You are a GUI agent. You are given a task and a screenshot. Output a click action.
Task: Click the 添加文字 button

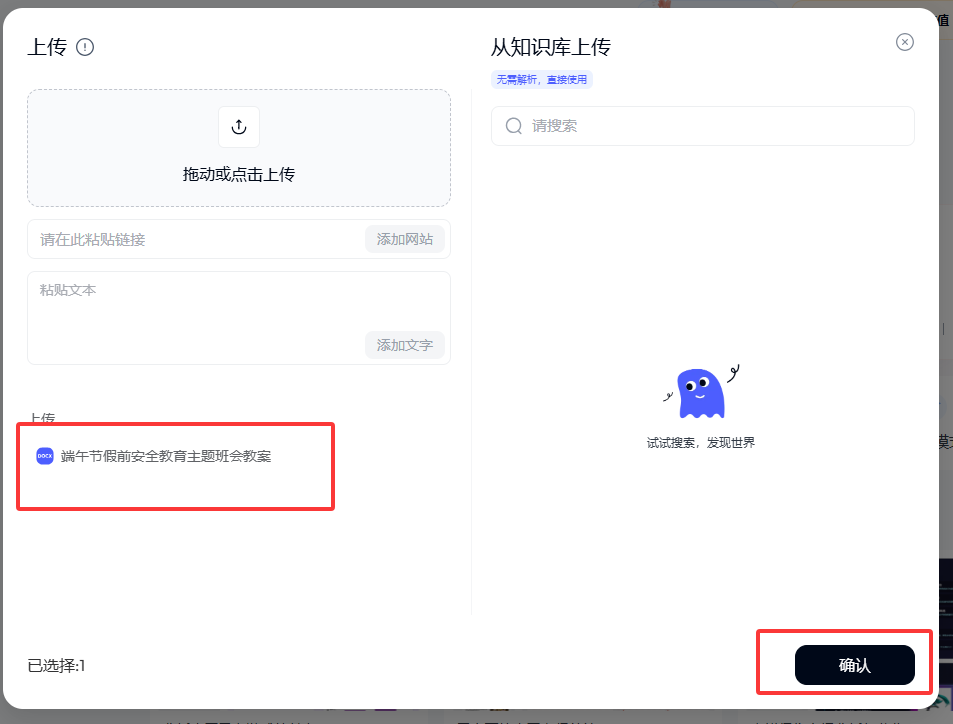coord(404,344)
